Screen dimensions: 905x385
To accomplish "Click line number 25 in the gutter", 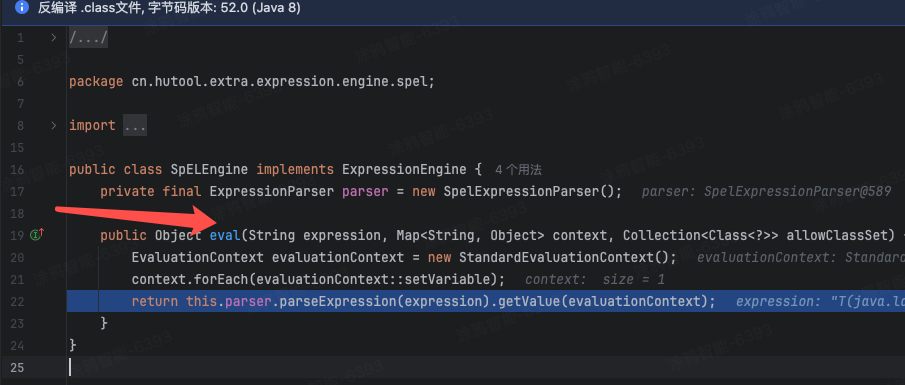I will tap(17, 367).
